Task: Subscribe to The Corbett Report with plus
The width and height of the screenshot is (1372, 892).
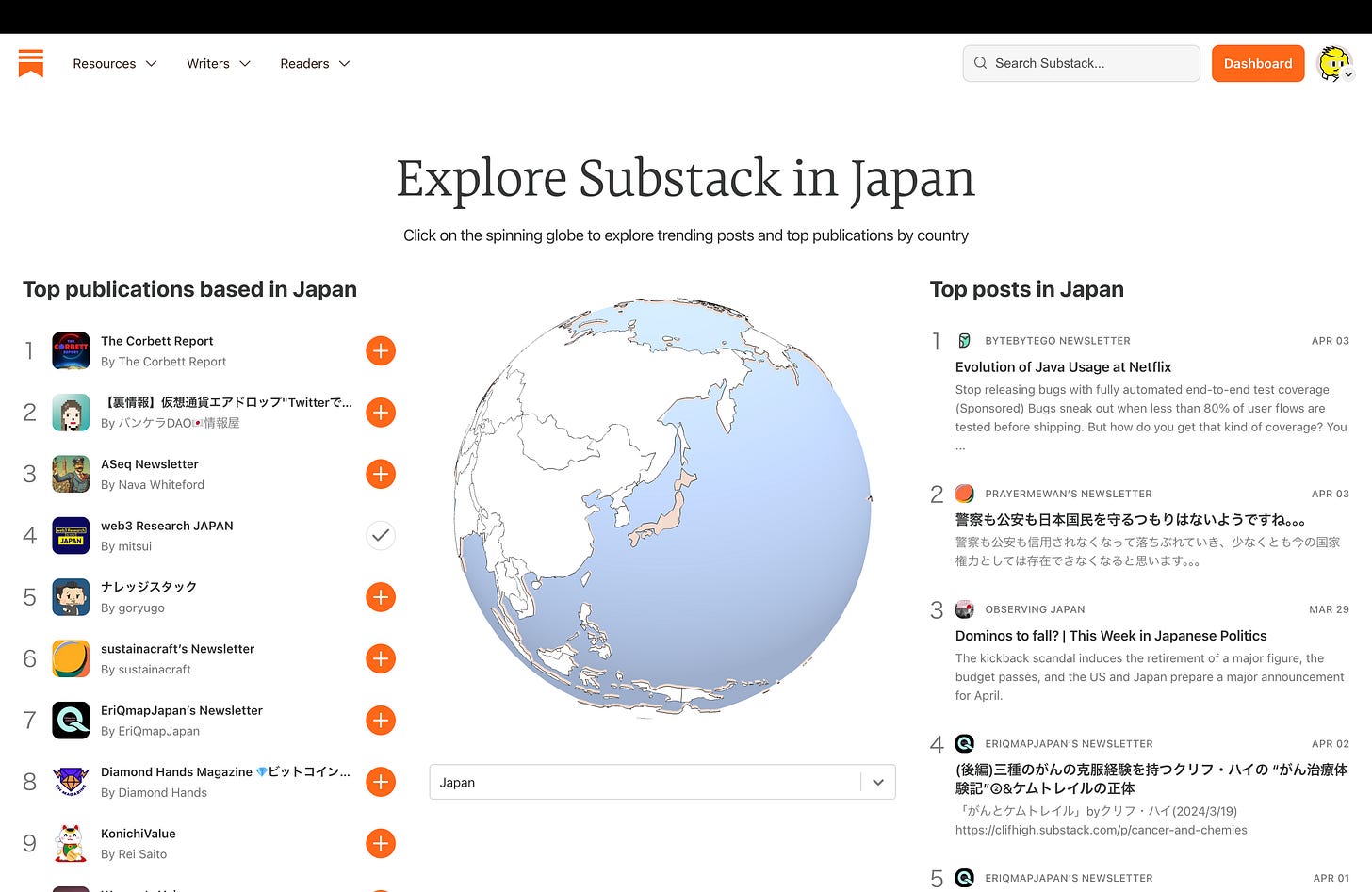Action: tap(381, 351)
